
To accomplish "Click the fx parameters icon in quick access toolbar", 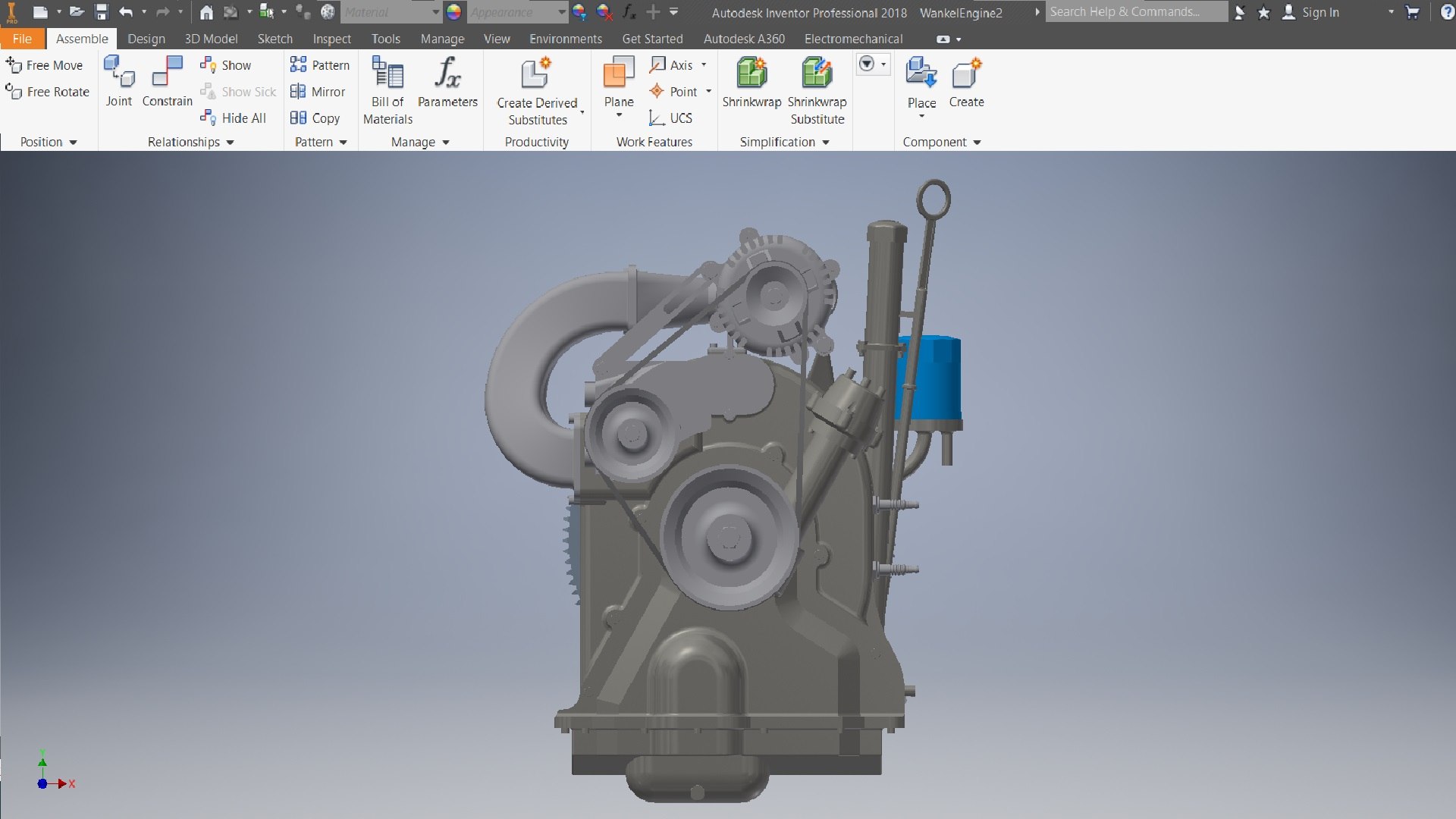I will [x=629, y=12].
